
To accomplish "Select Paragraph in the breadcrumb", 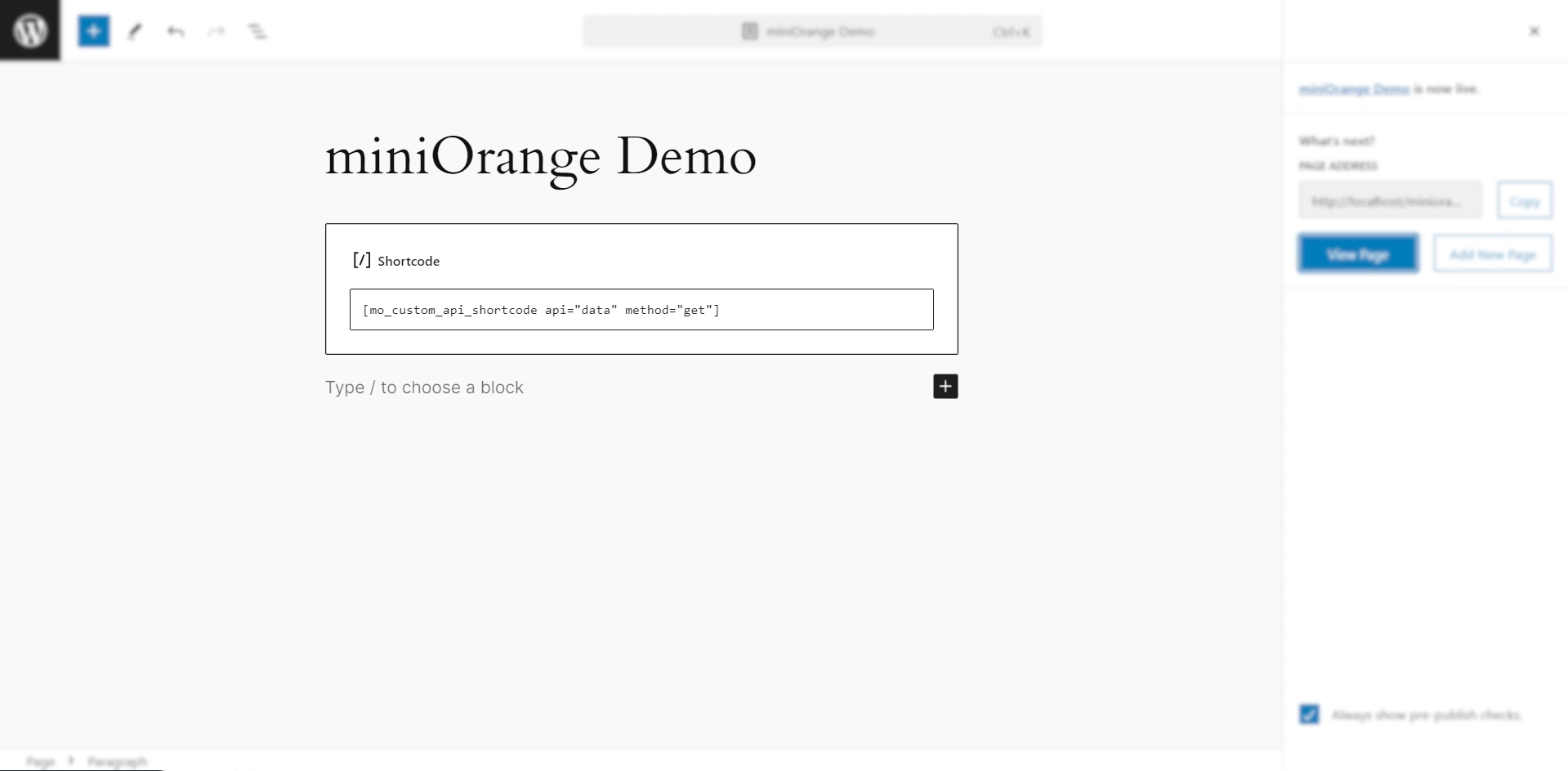I will coord(117,761).
